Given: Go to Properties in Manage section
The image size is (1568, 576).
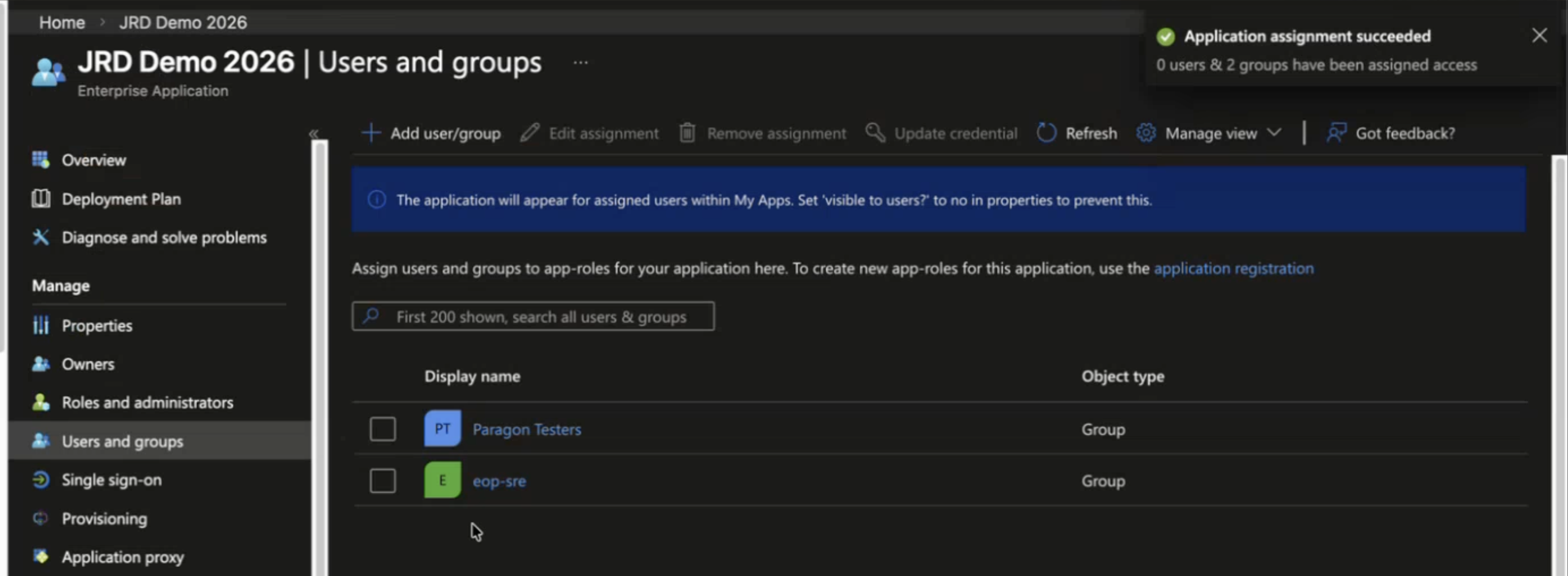Looking at the screenshot, I should pyautogui.click(x=97, y=326).
